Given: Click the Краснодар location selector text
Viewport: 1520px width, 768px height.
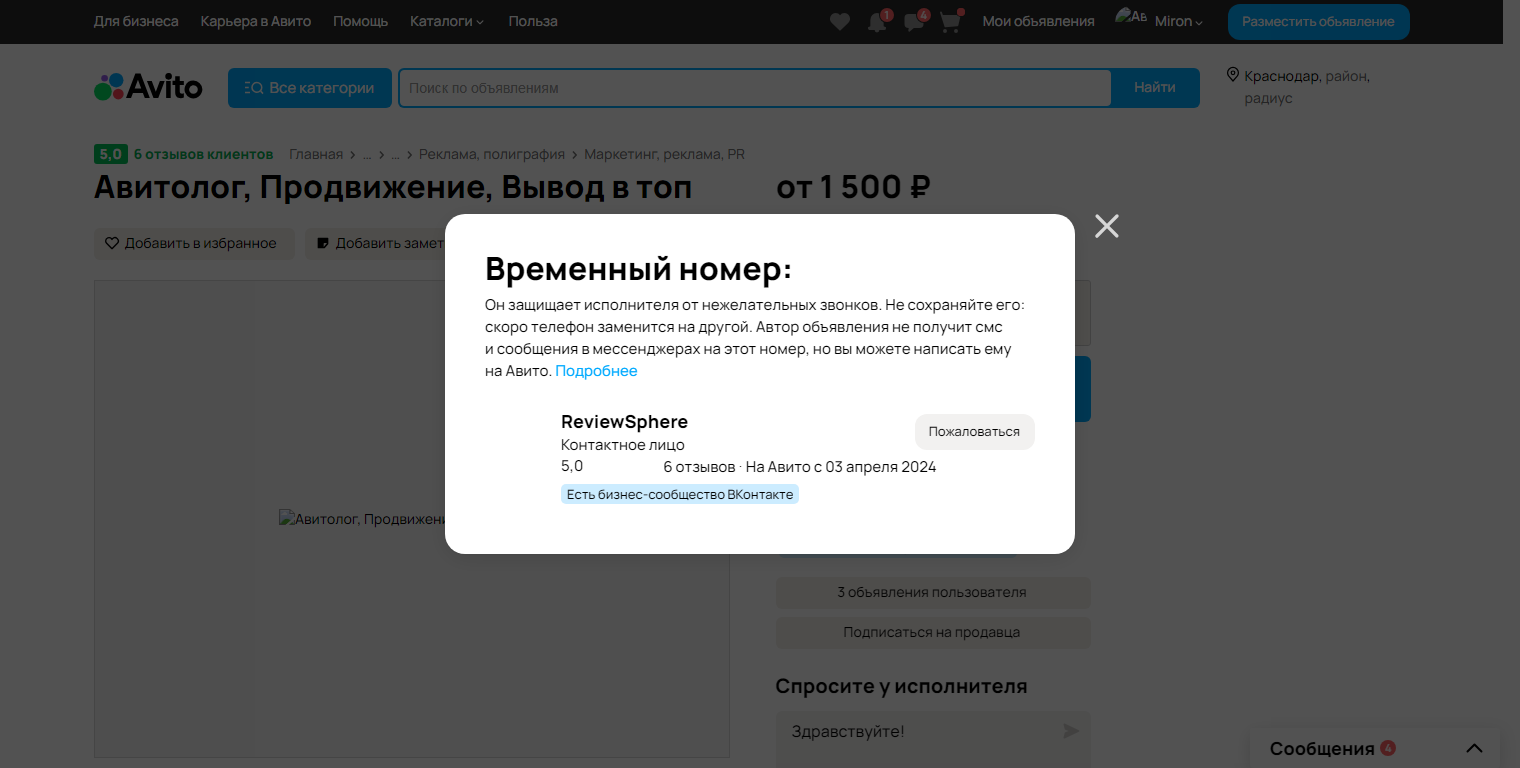Looking at the screenshot, I should tap(1282, 75).
